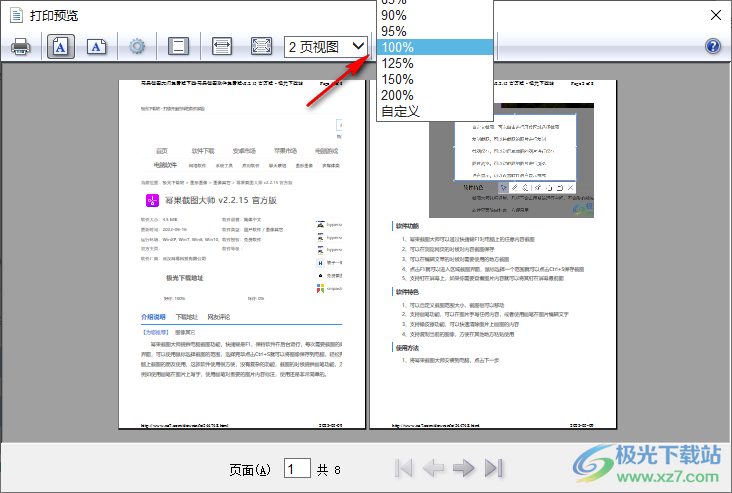
Task: Select landscape orientation icon
Action: coord(96,47)
